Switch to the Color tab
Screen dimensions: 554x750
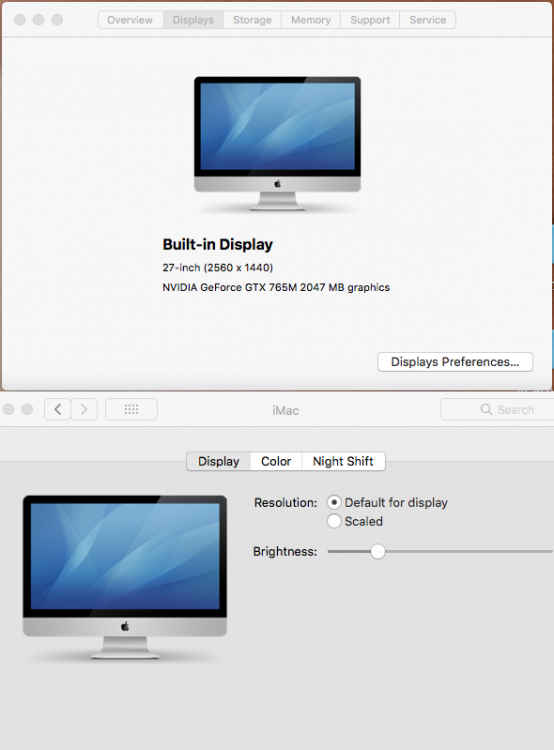click(x=276, y=462)
